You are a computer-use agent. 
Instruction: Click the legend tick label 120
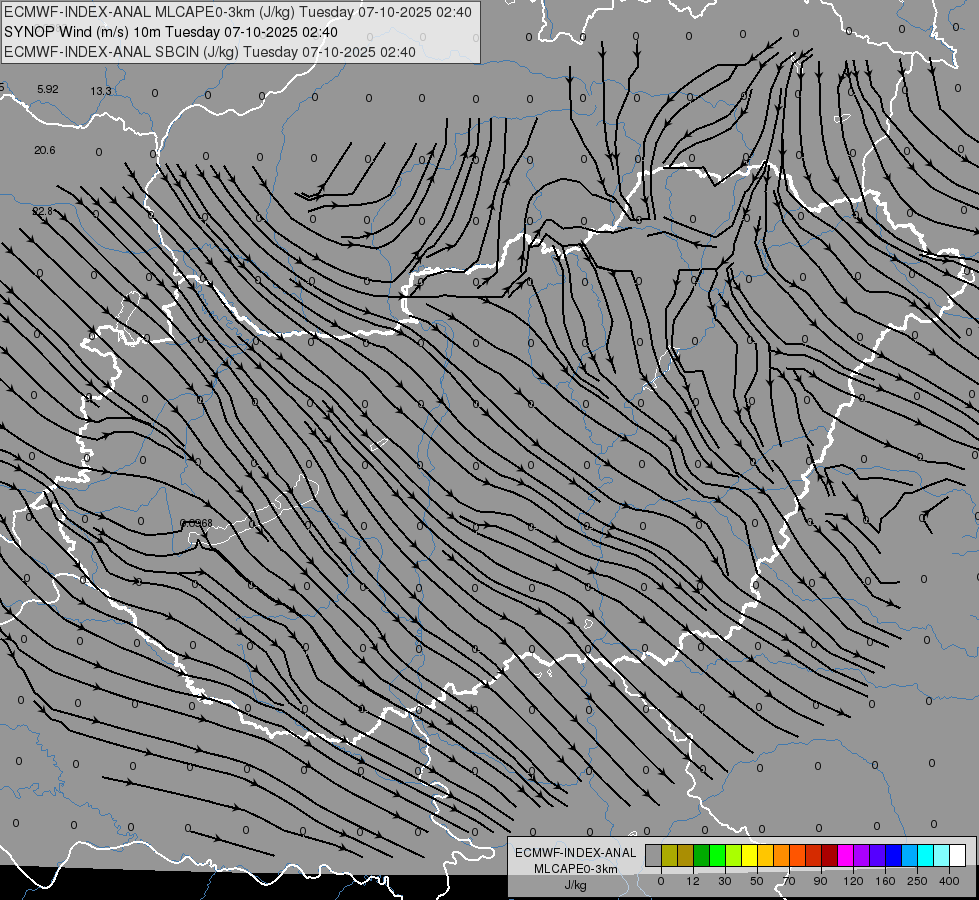853,881
